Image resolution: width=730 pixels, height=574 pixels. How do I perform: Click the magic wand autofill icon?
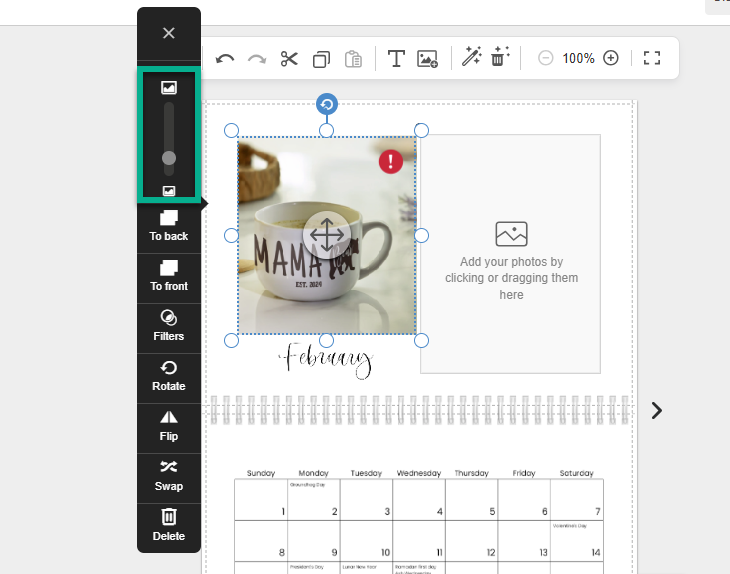pos(471,56)
